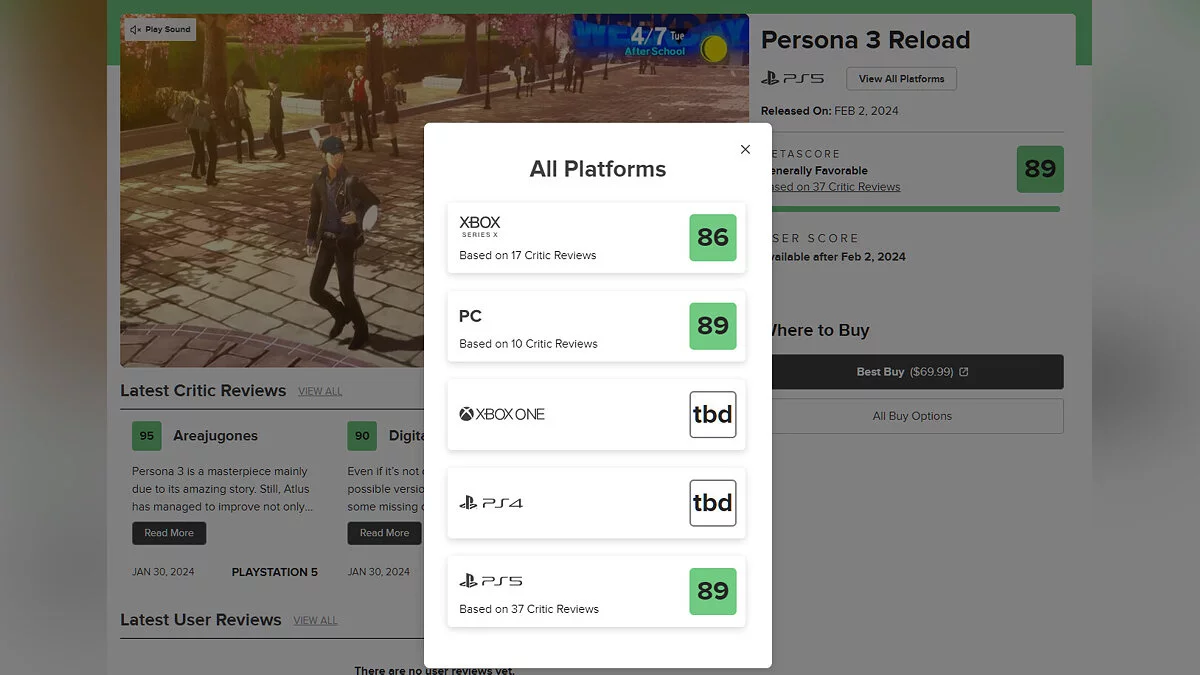This screenshot has height=675, width=1200.
Task: Select the Xbox Series X platform card
Action: 597,237
